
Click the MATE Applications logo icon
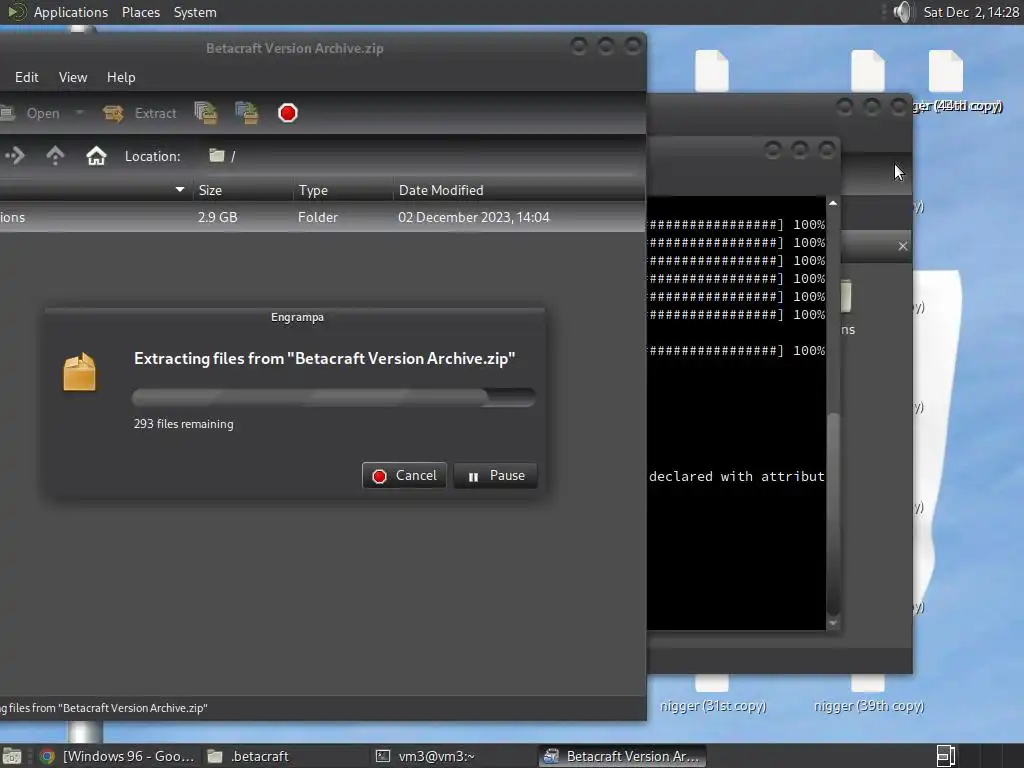16,12
